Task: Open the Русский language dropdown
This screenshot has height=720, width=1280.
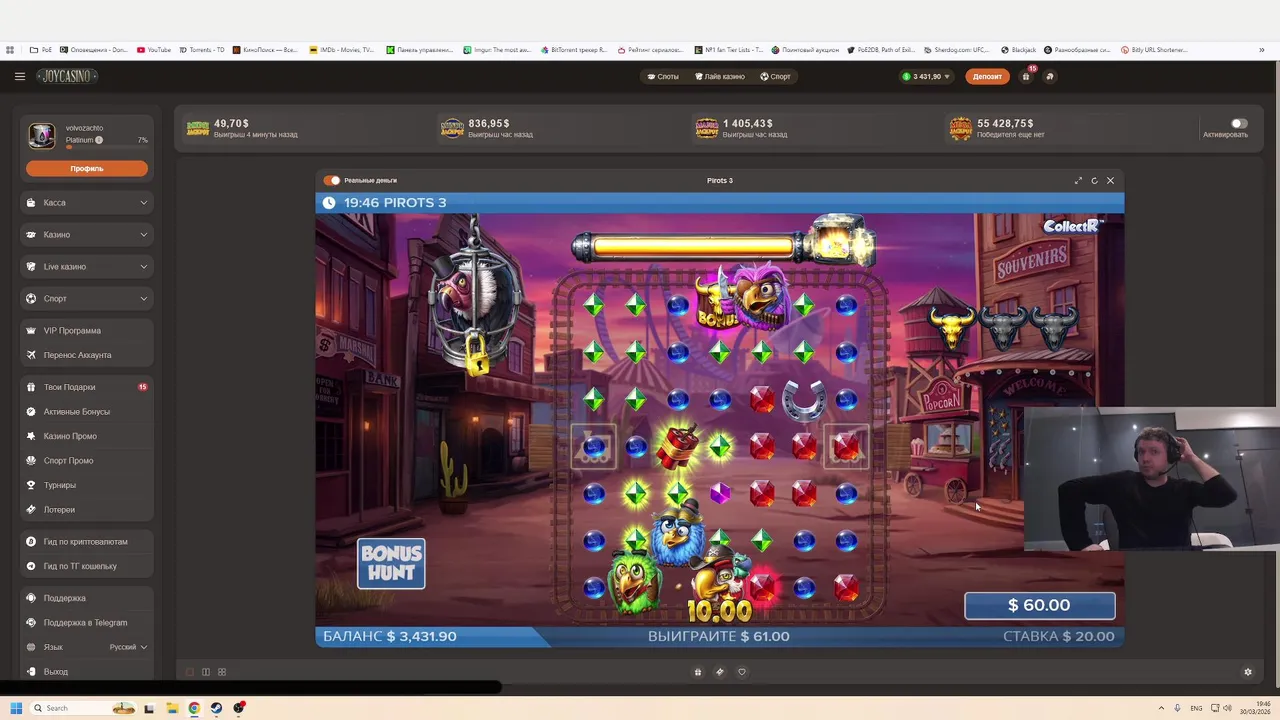Action: [128, 647]
